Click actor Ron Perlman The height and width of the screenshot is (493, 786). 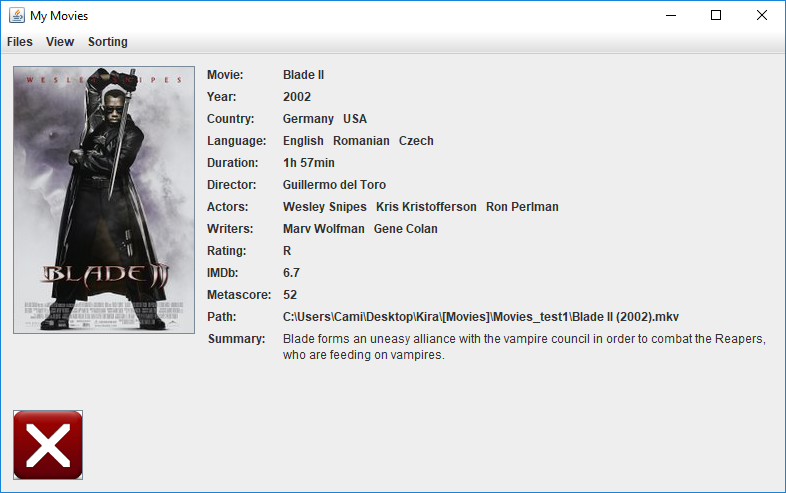coord(522,207)
